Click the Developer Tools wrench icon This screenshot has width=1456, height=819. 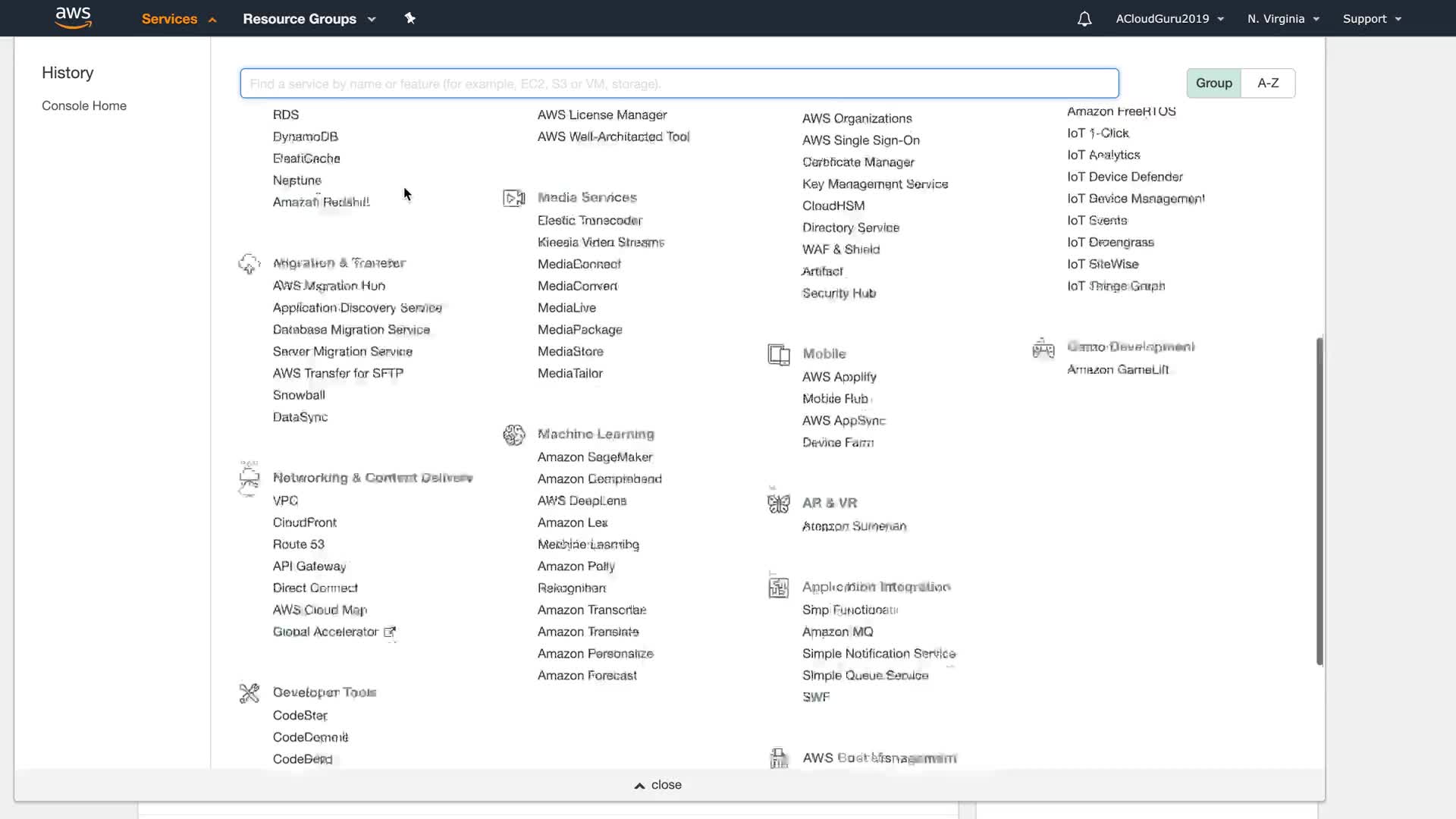[249, 693]
